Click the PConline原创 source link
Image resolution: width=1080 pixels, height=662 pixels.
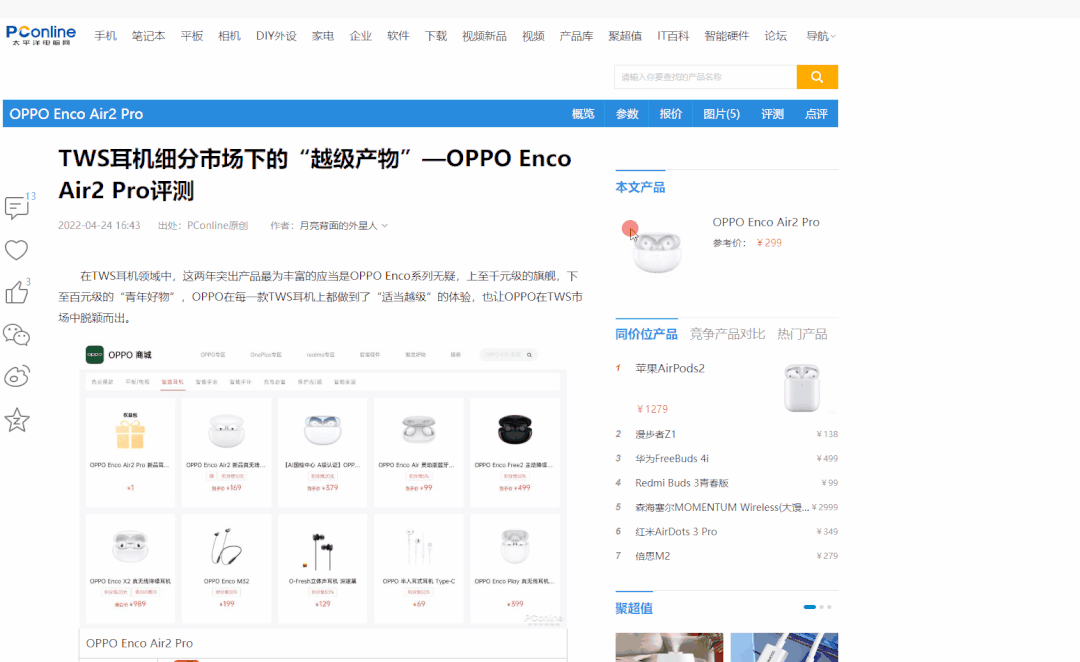pos(217,225)
